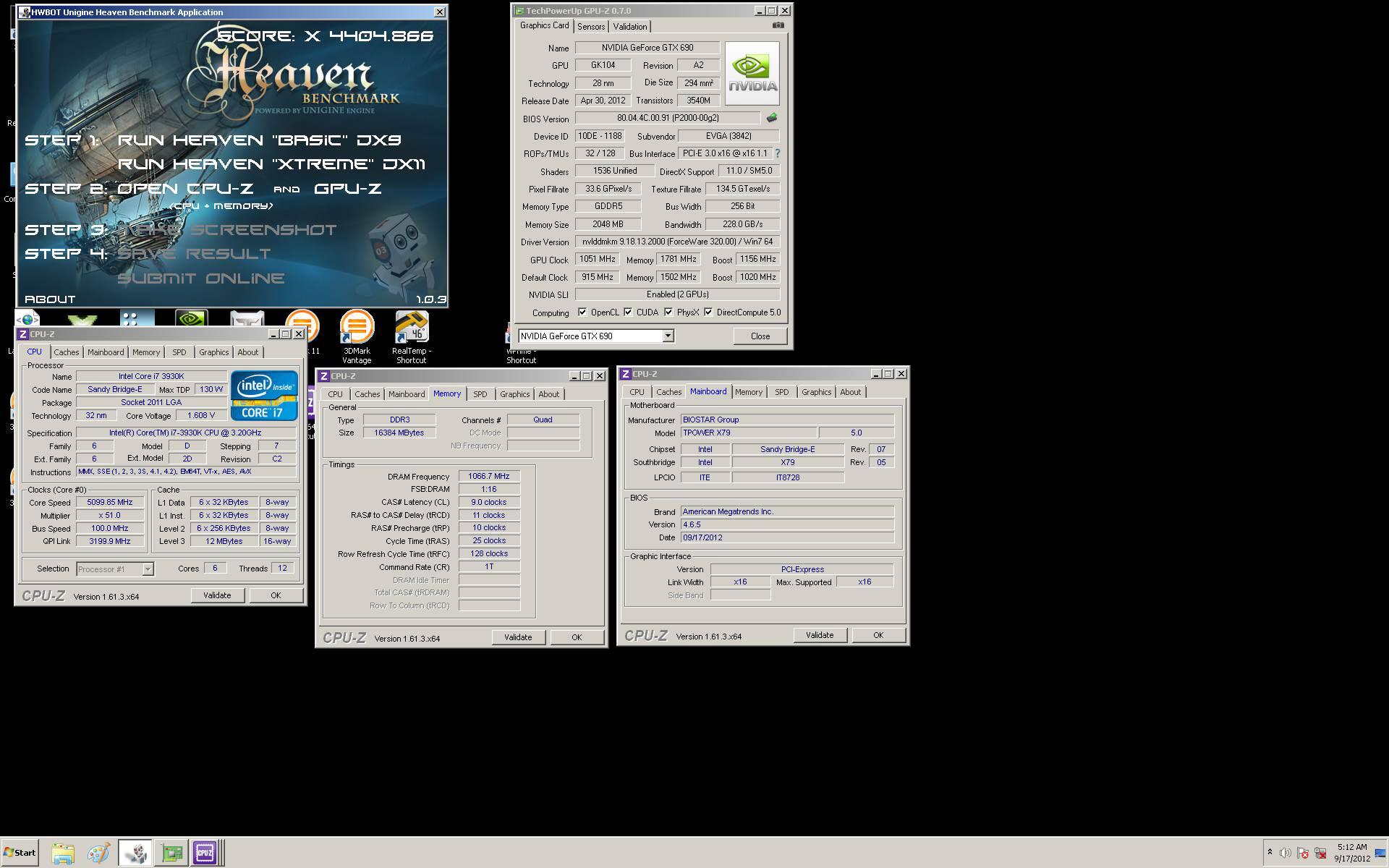Click the Close button in GPU-Z
This screenshot has width=1389, height=868.
760,336
